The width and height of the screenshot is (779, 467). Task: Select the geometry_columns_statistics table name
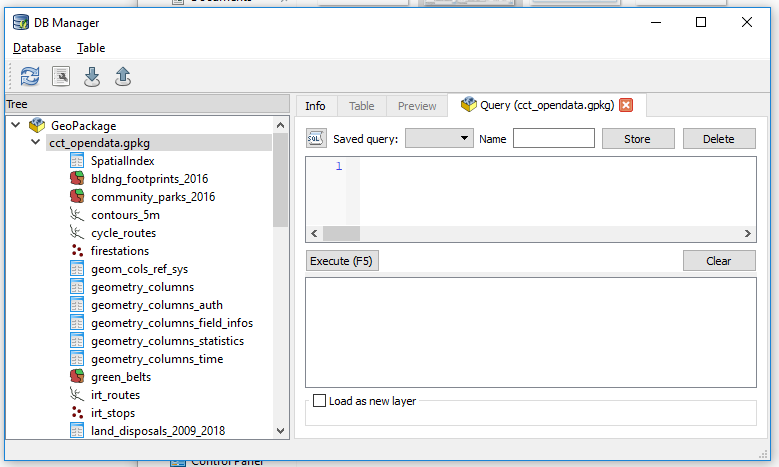tap(167, 341)
